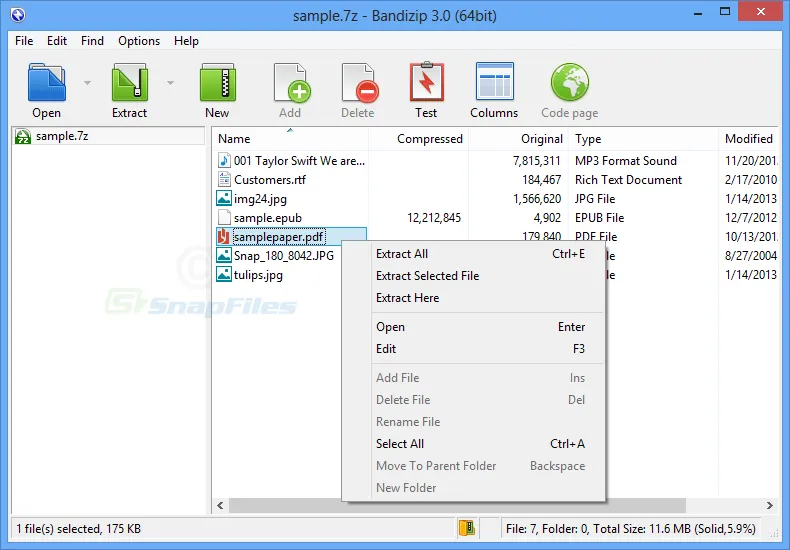Viewport: 790px width, 550px height.
Task: Expand the Extract button dropdown arrow
Action: [x=170, y=83]
